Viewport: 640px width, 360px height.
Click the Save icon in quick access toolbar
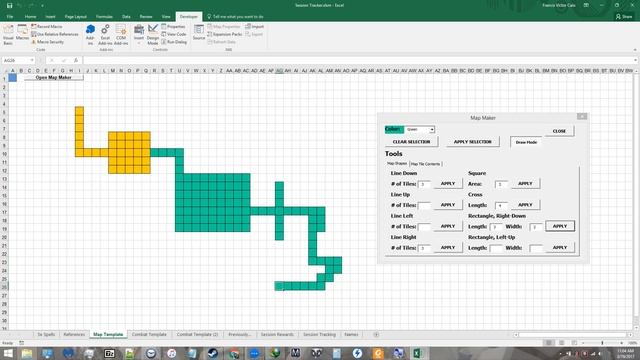9,6
